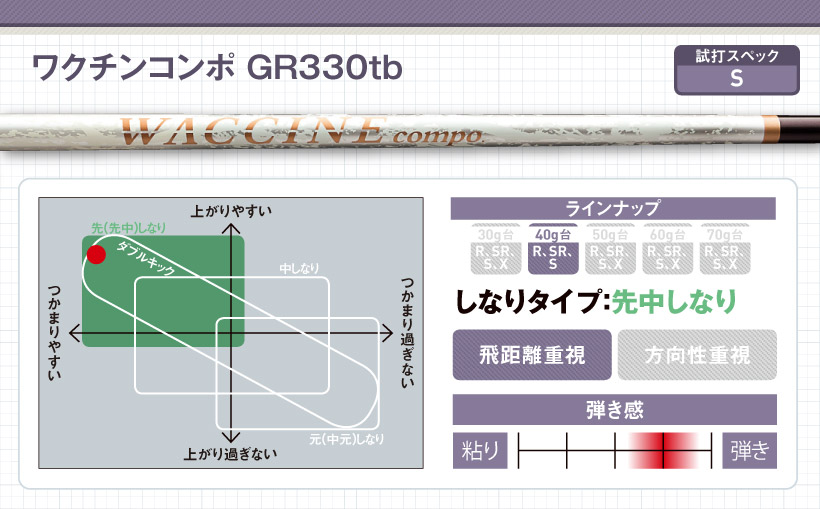Click the 飛距離重視 button
The width and height of the screenshot is (820, 509).
point(531,355)
